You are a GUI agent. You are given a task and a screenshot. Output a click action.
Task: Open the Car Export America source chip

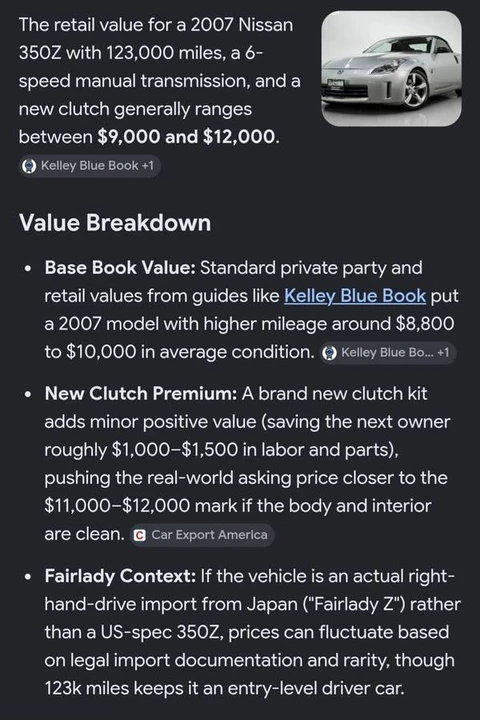(202, 535)
